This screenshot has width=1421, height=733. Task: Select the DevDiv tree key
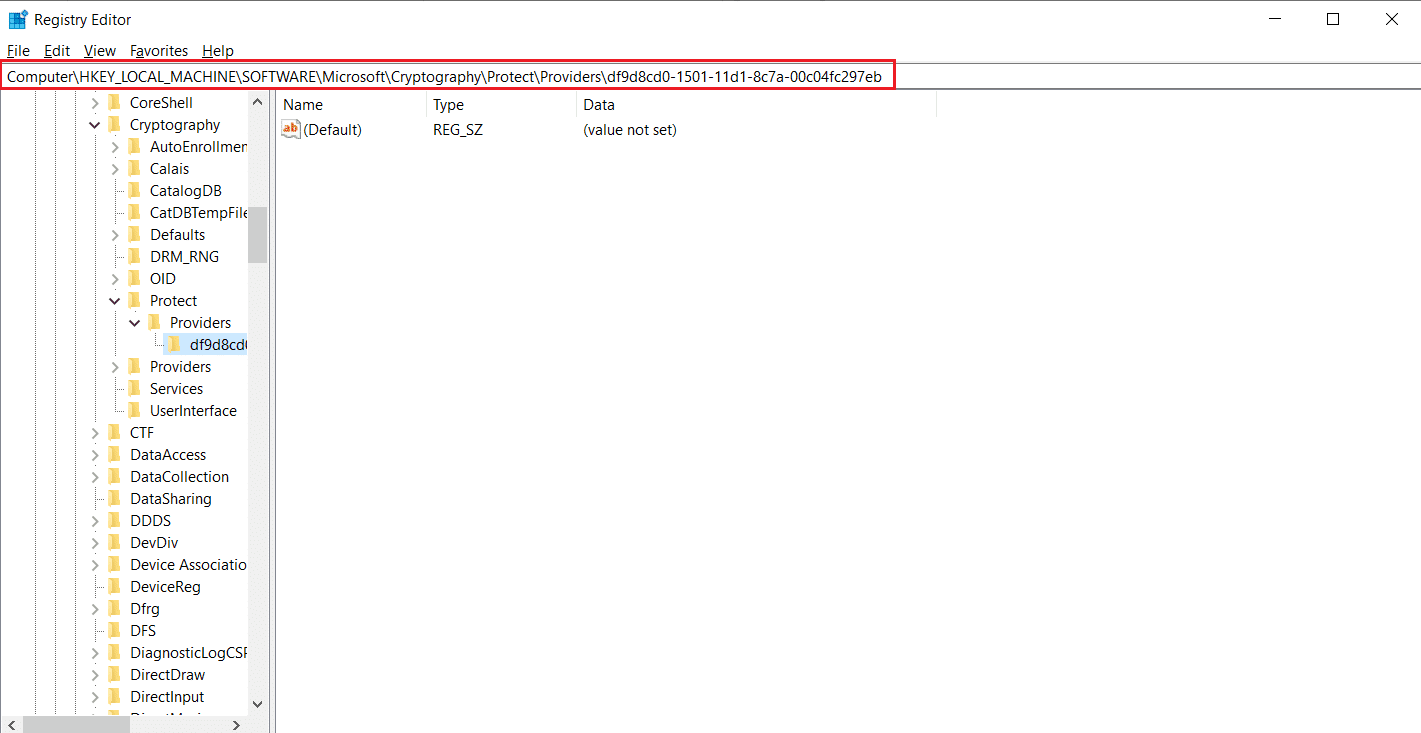(x=154, y=543)
